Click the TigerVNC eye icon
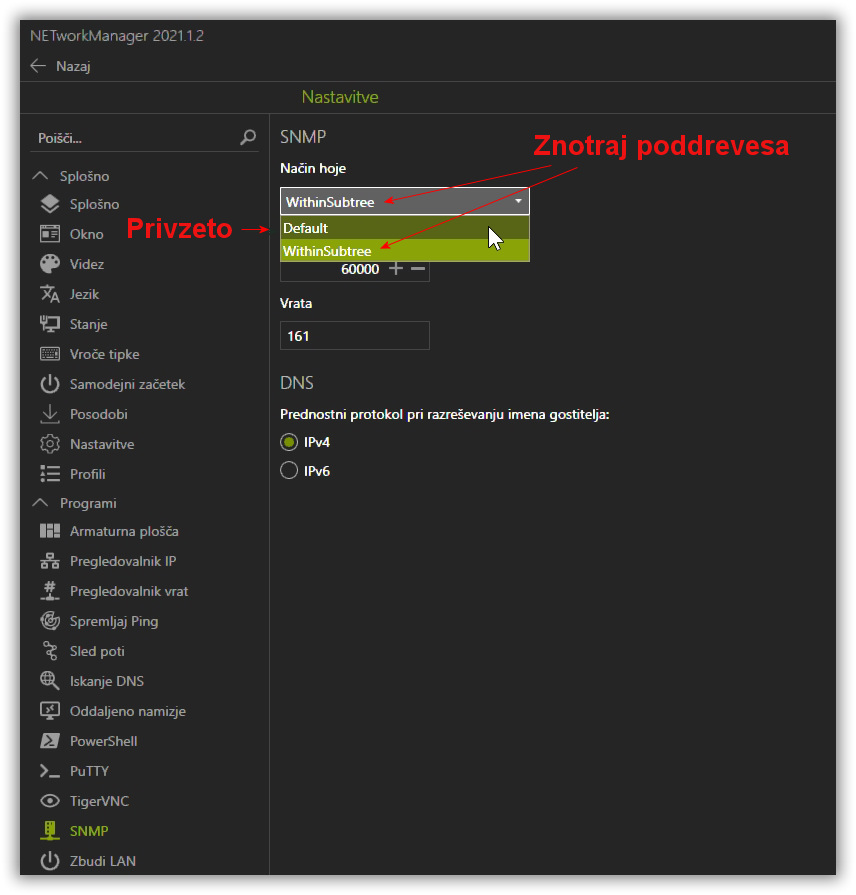This screenshot has width=856, height=895. (50, 801)
